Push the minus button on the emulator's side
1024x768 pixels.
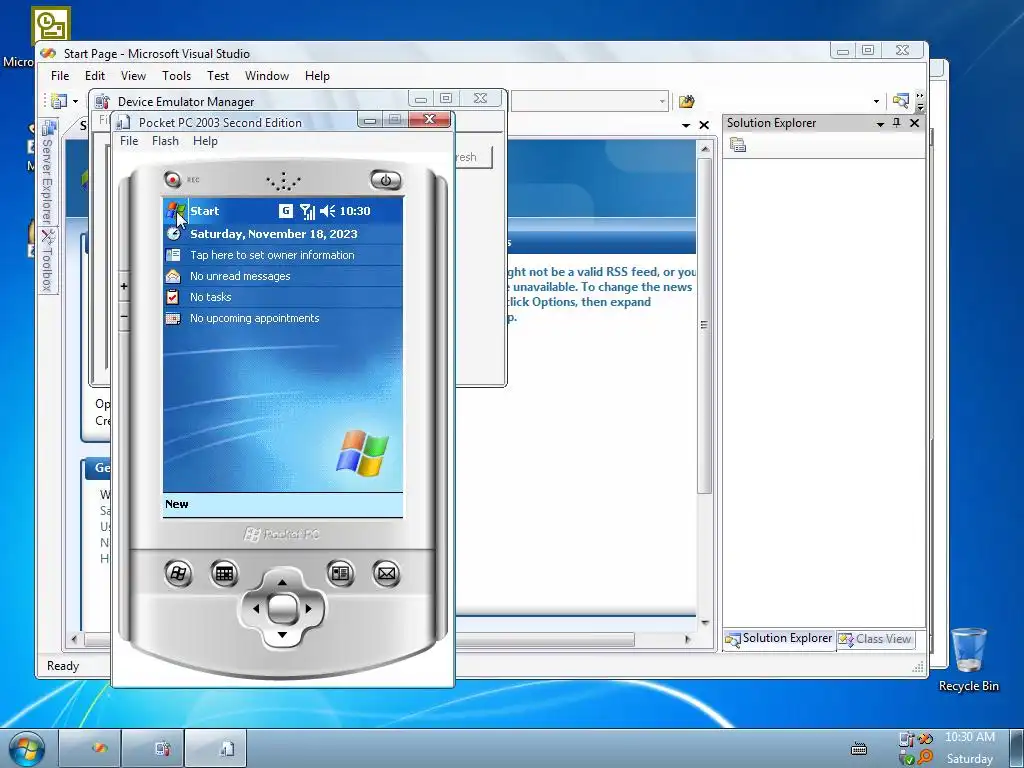124,317
